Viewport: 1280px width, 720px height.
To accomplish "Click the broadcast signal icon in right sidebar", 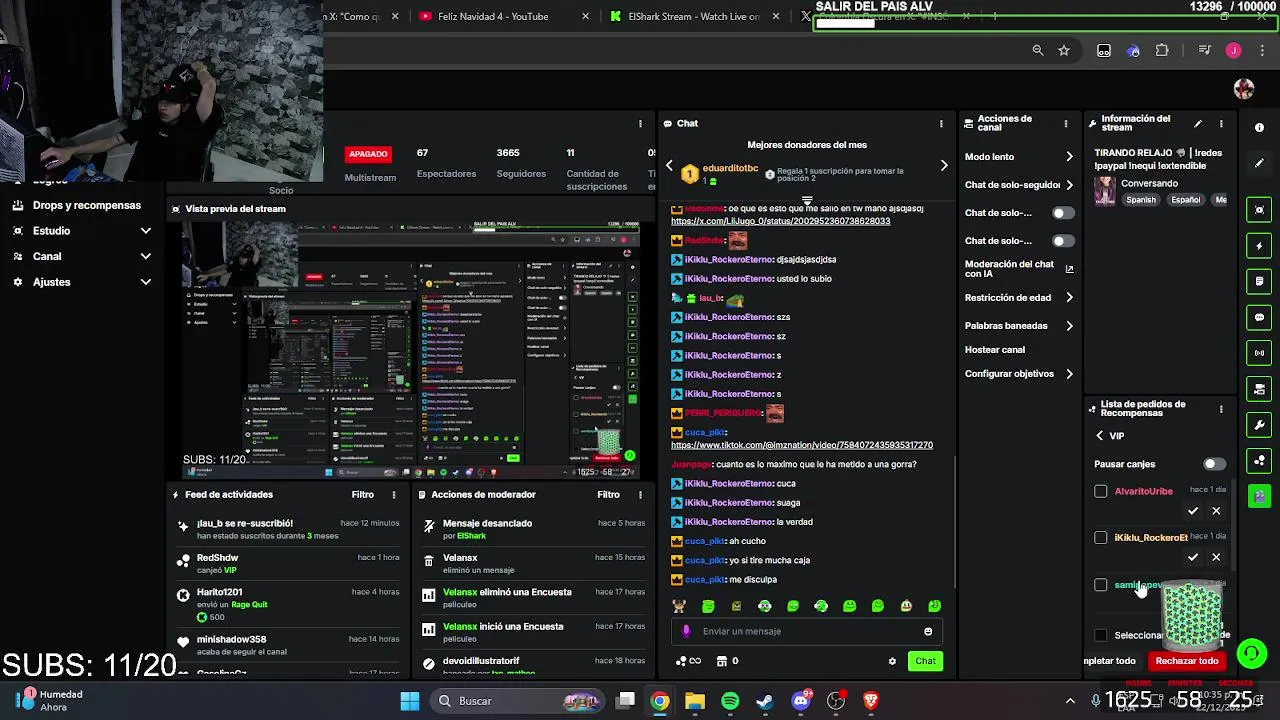I will tap(1259, 353).
